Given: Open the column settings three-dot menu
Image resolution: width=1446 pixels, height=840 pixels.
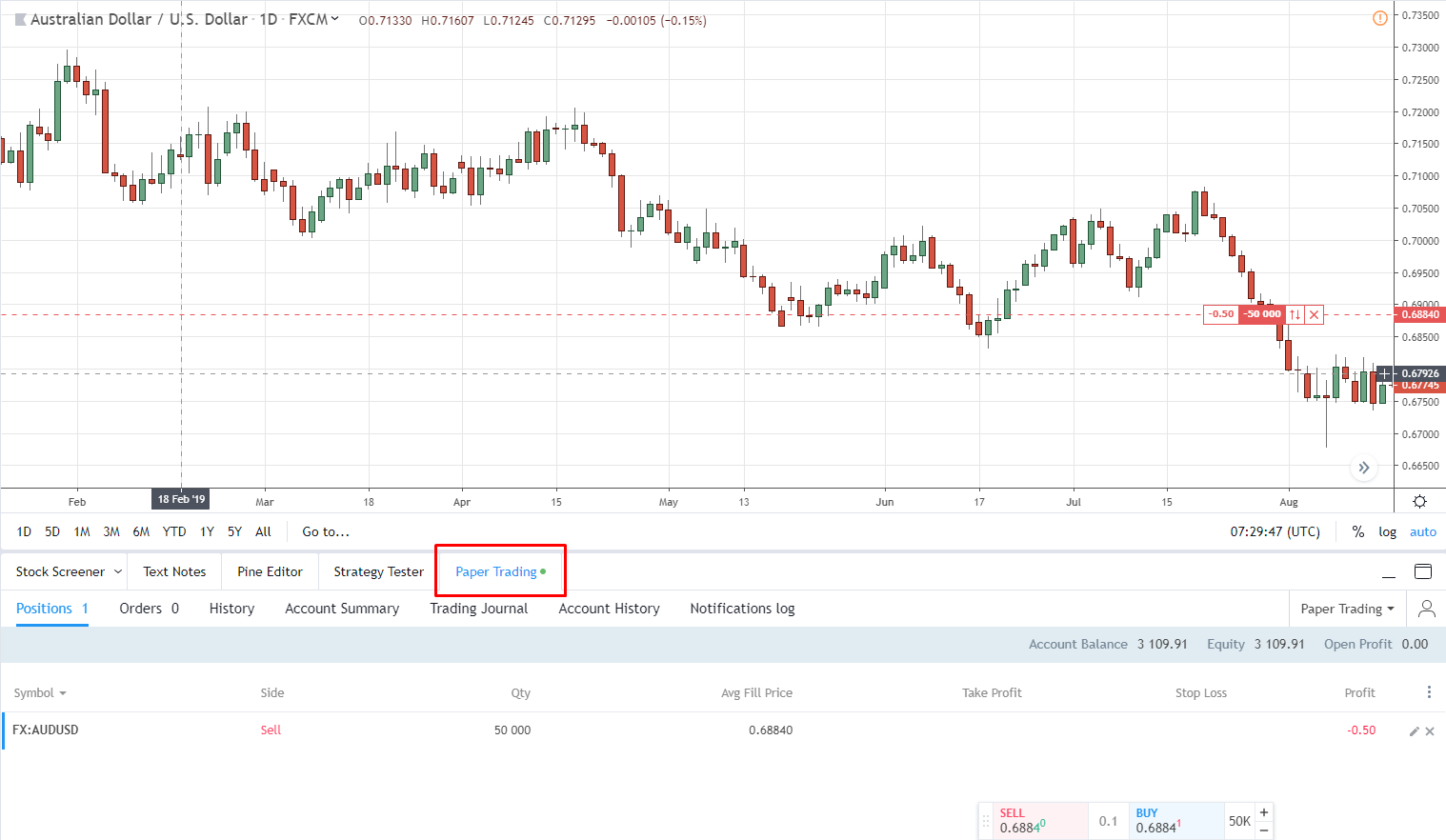Looking at the screenshot, I should click(x=1429, y=692).
